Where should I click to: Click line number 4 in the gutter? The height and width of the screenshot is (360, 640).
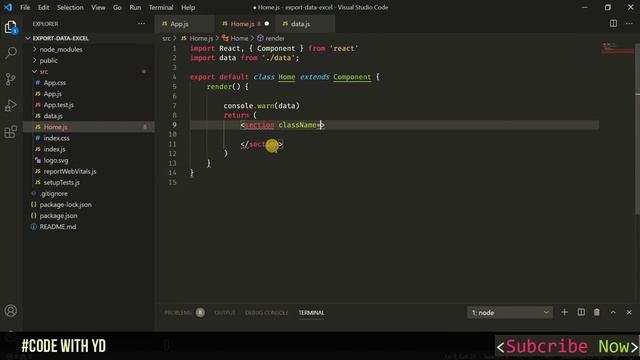click(174, 77)
